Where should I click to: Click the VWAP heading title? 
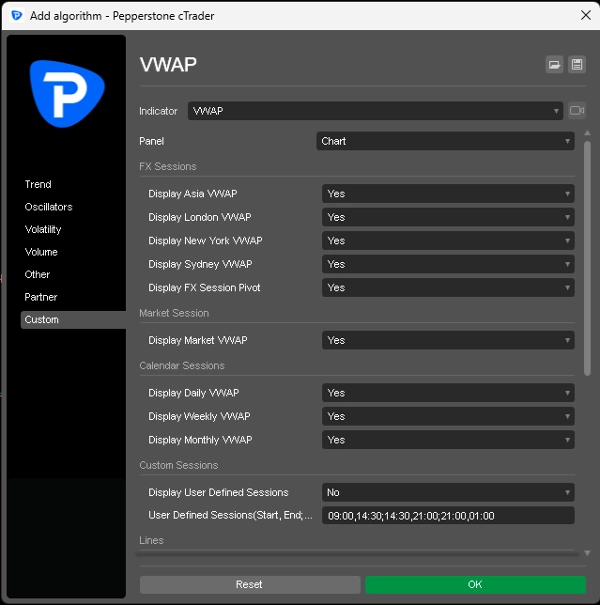point(168,64)
